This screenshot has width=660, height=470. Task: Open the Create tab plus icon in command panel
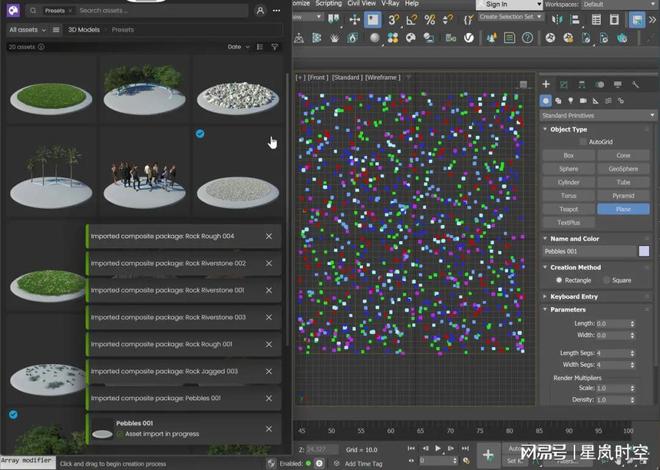(546, 84)
